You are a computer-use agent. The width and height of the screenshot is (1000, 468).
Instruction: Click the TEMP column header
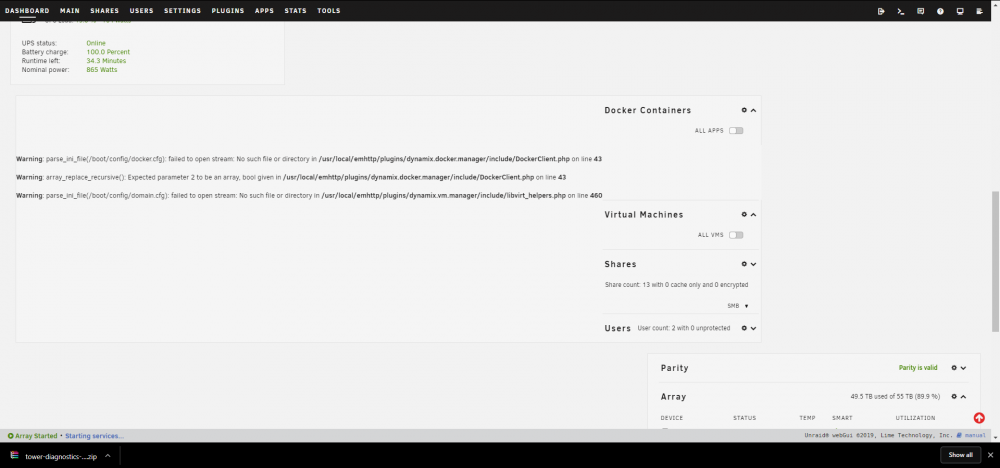807,418
